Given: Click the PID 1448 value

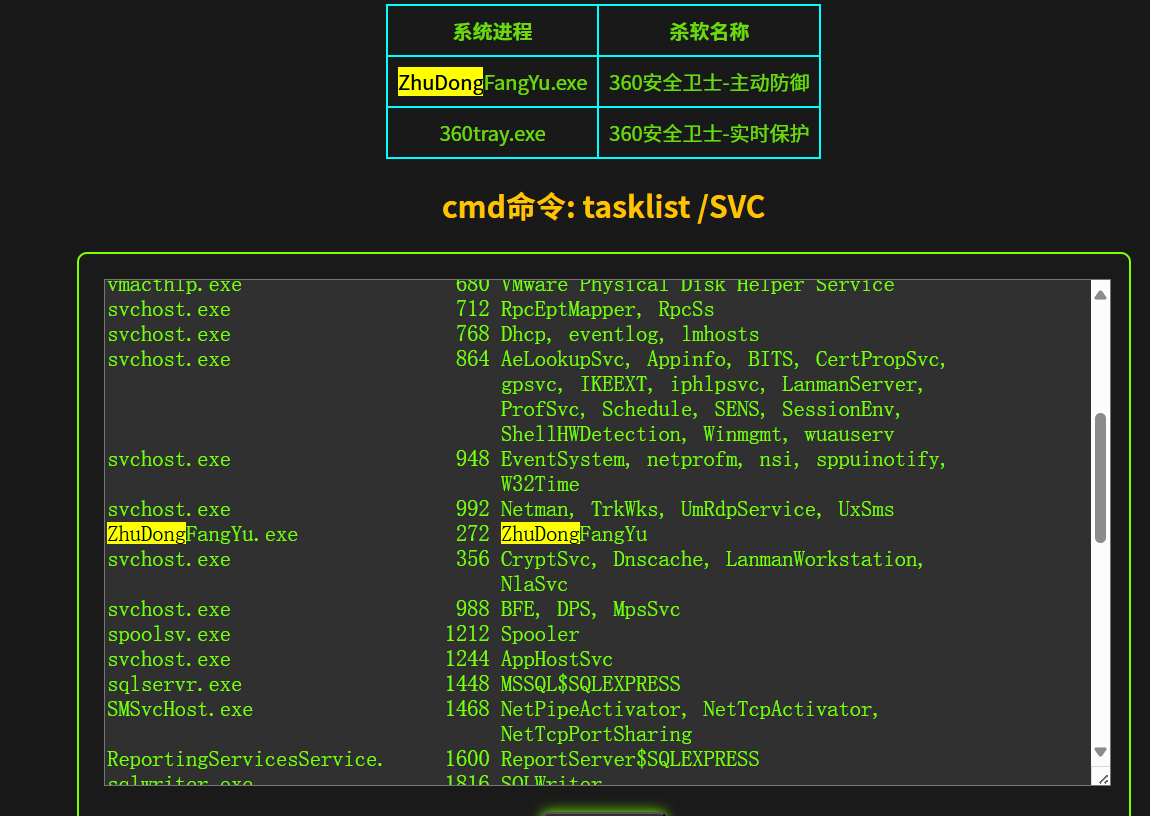Looking at the screenshot, I should (467, 684).
